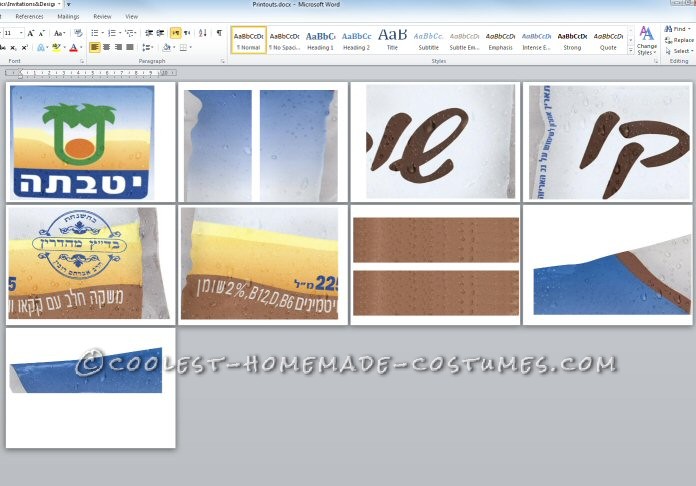The height and width of the screenshot is (486, 696).
Task: Toggle Left-to-Right text direction
Action: pos(176,33)
